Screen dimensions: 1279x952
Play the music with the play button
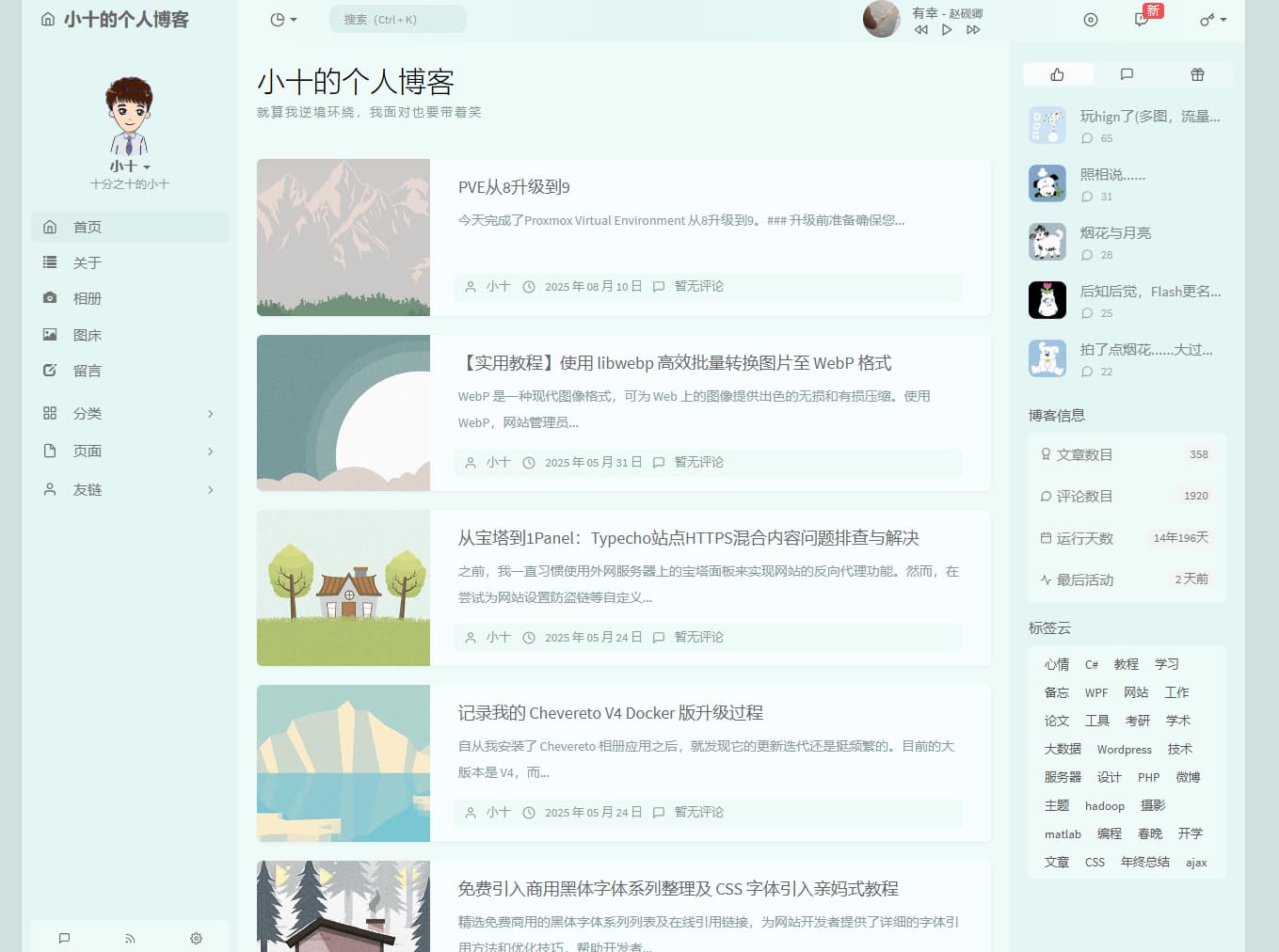click(x=947, y=29)
